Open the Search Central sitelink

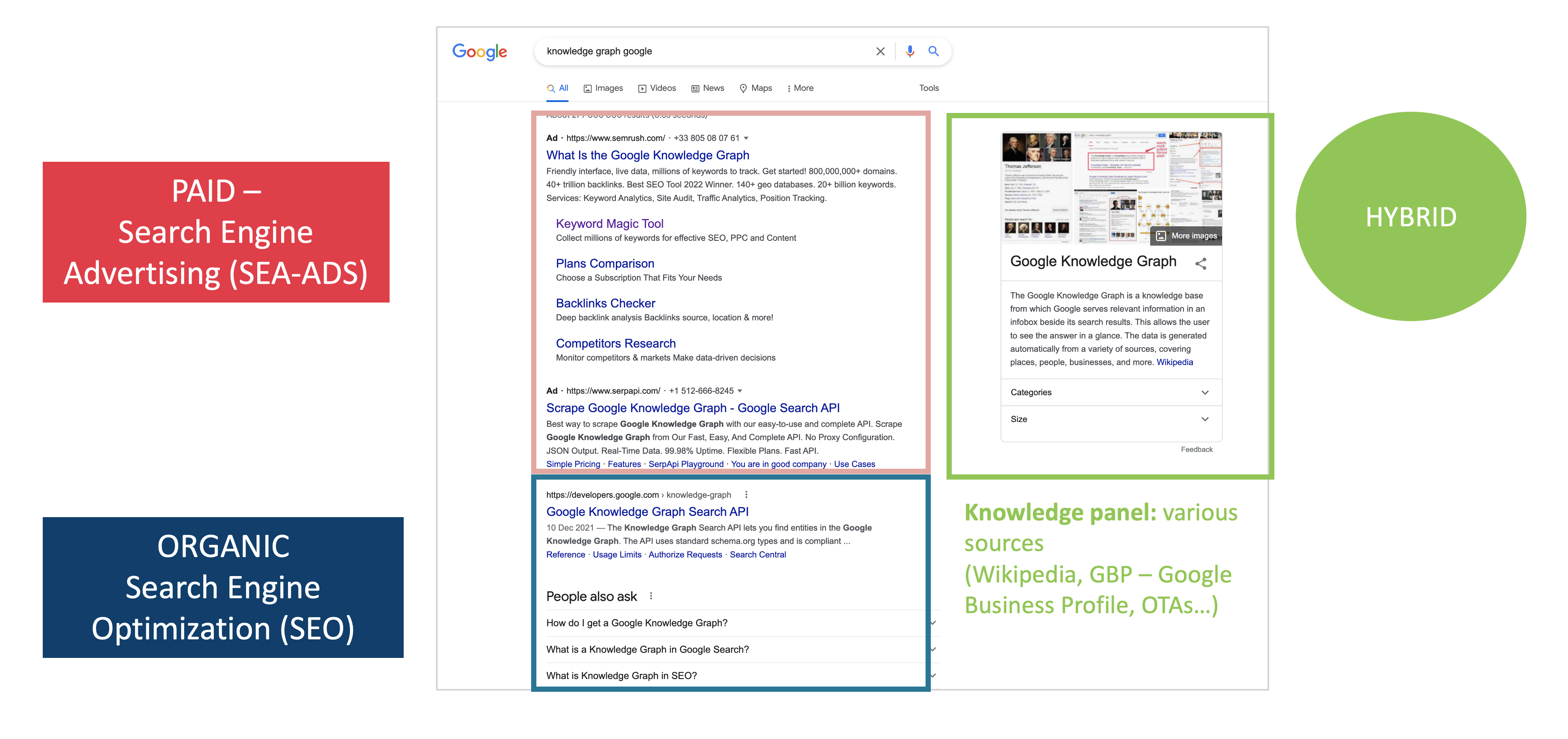[758, 555]
